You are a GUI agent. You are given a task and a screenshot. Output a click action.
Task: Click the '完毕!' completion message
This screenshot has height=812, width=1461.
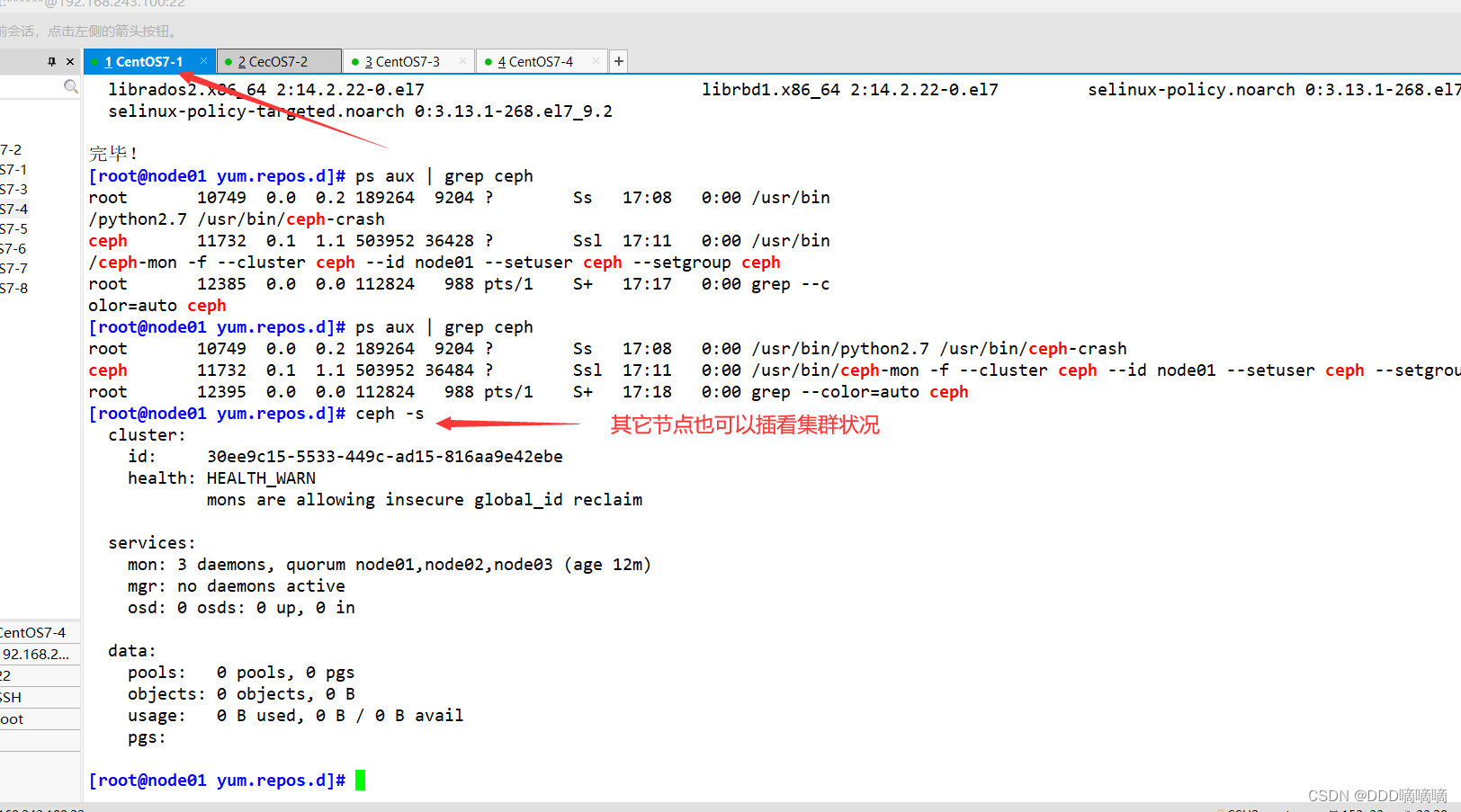pyautogui.click(x=113, y=154)
